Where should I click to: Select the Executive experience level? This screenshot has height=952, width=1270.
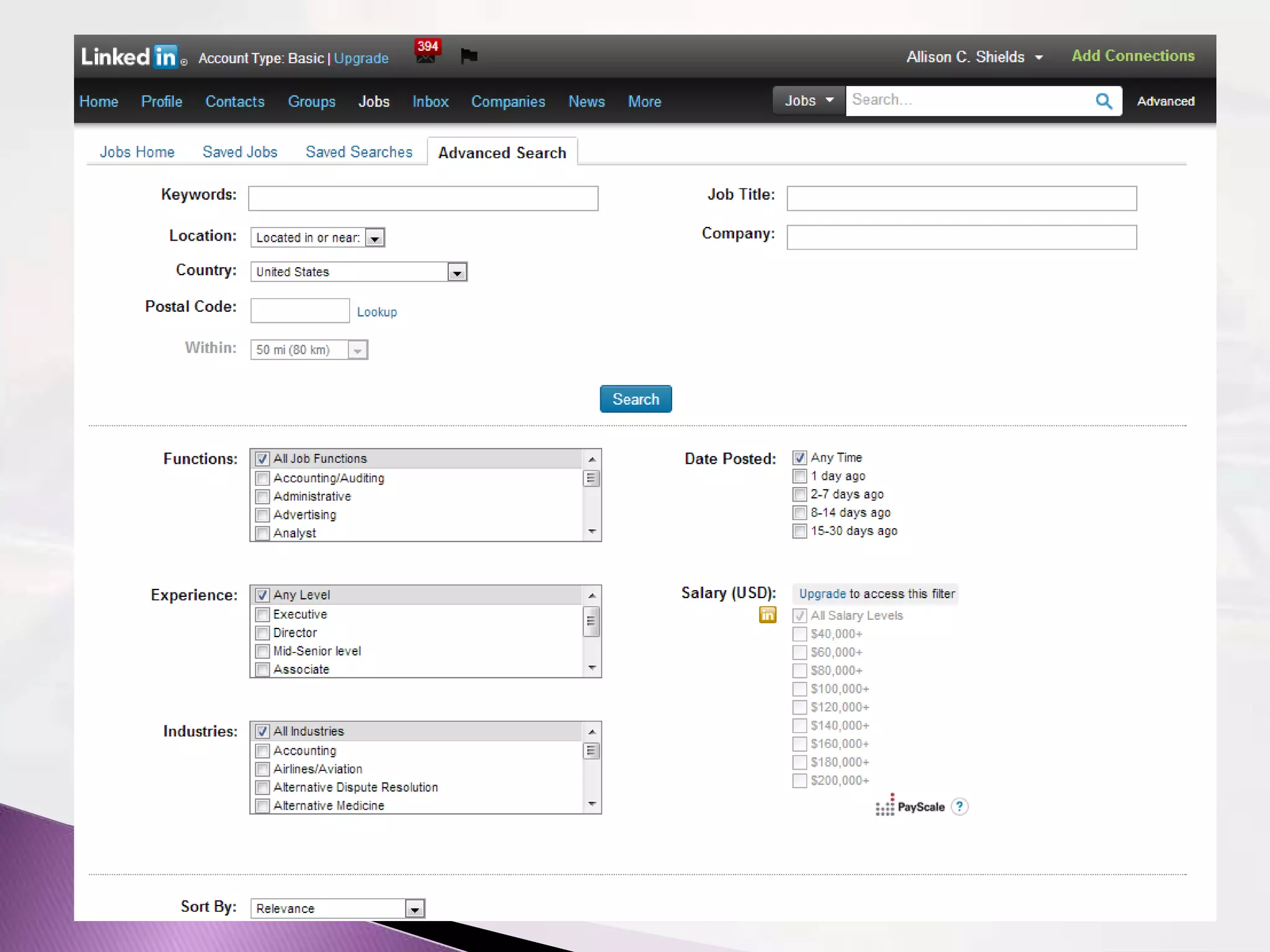click(262, 615)
